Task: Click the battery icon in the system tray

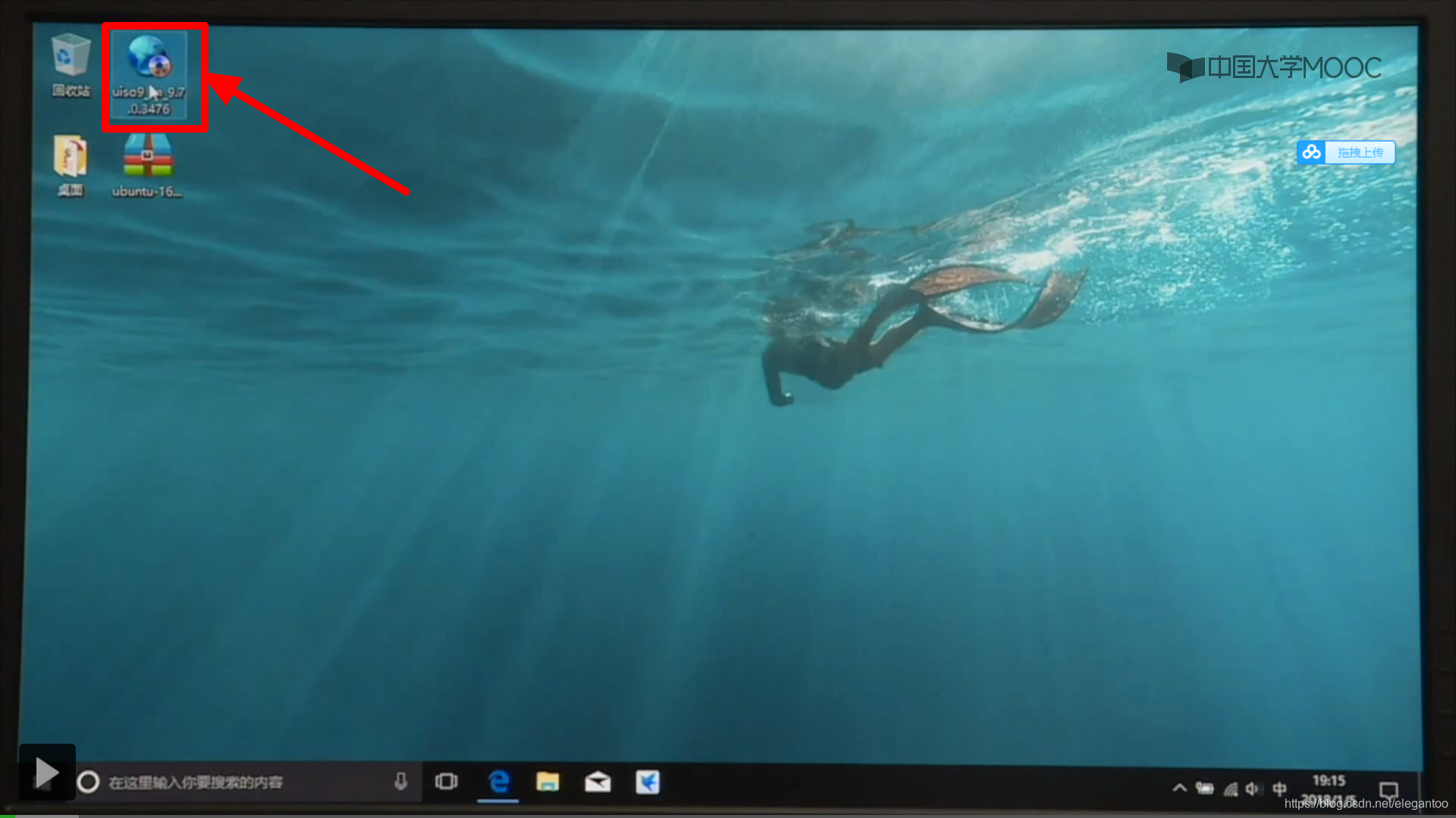Action: pyautogui.click(x=1204, y=788)
